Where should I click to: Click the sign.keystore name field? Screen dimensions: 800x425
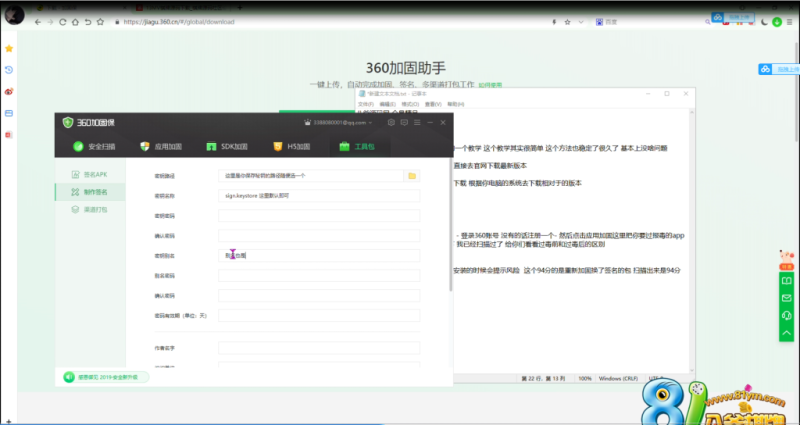click(319, 196)
